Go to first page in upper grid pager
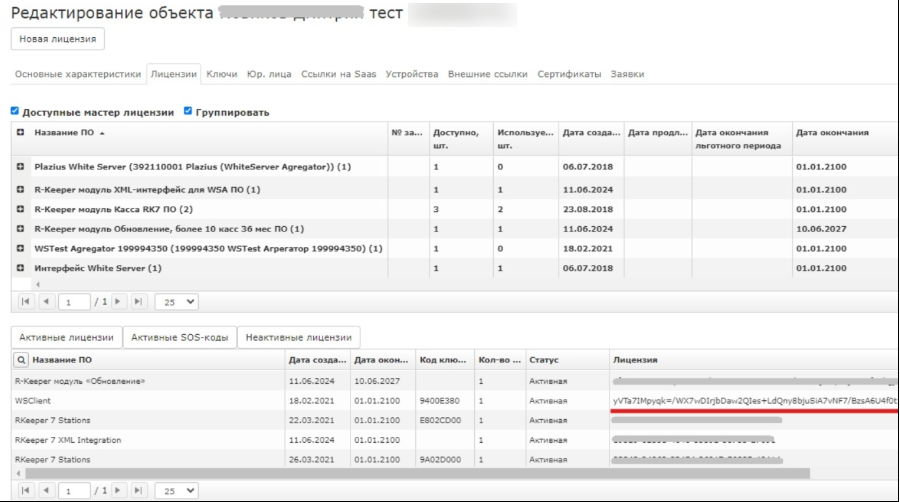 click(25, 301)
